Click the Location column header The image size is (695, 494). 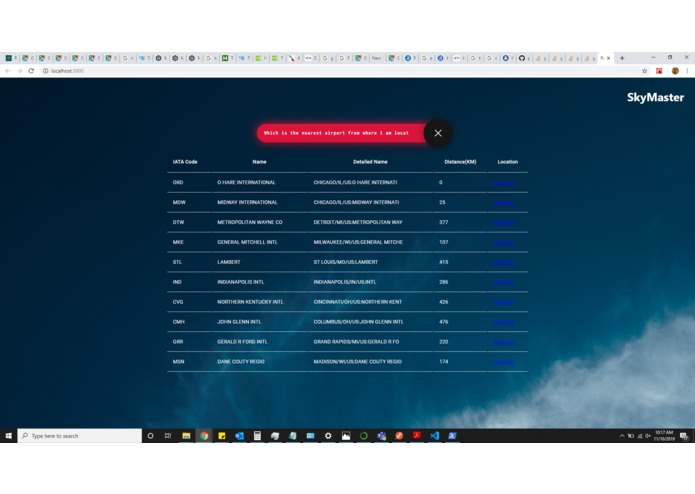(508, 162)
